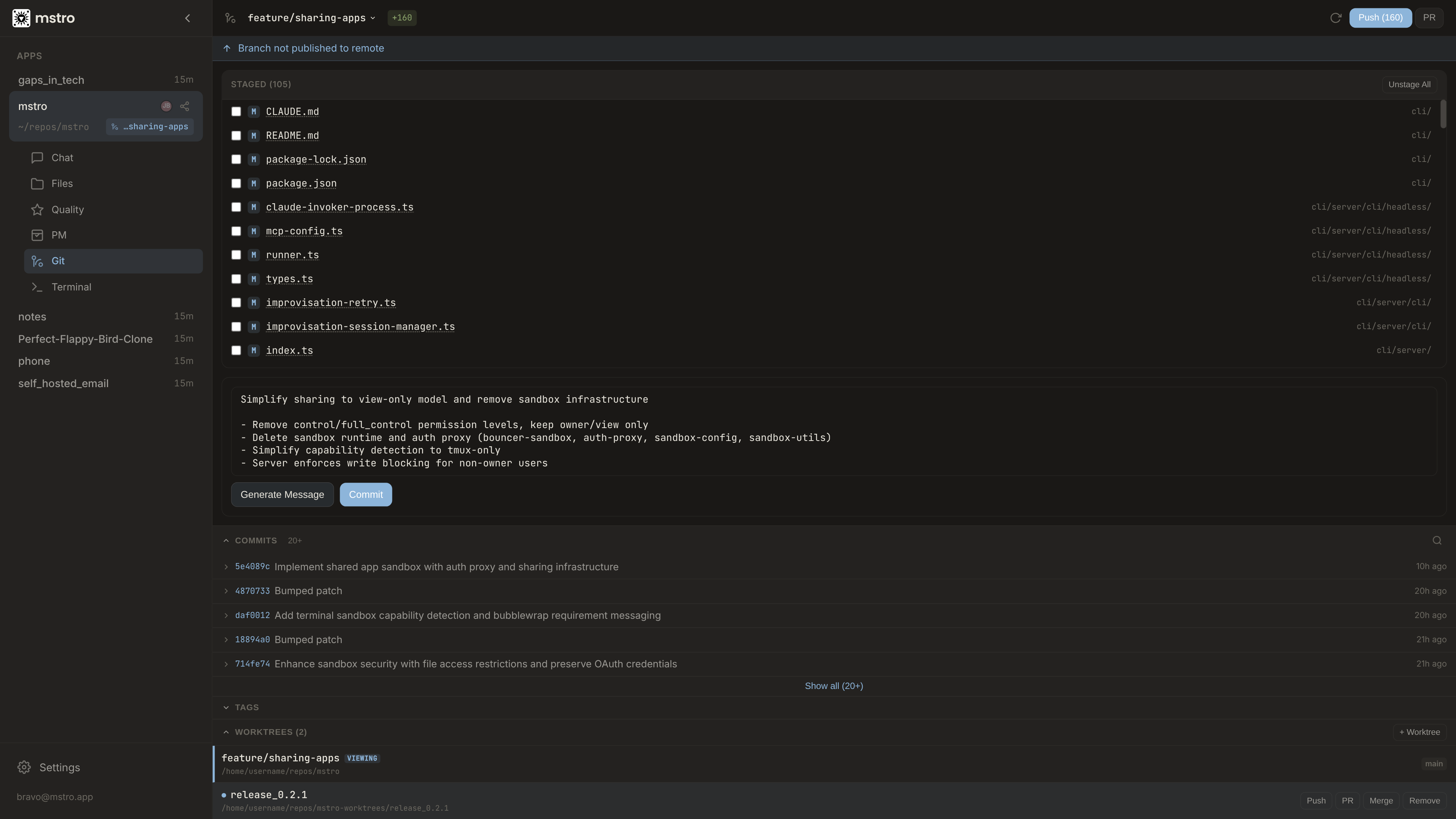Click the JB avatar badge on mstro
The width and height of the screenshot is (1456, 819).
pos(166,106)
